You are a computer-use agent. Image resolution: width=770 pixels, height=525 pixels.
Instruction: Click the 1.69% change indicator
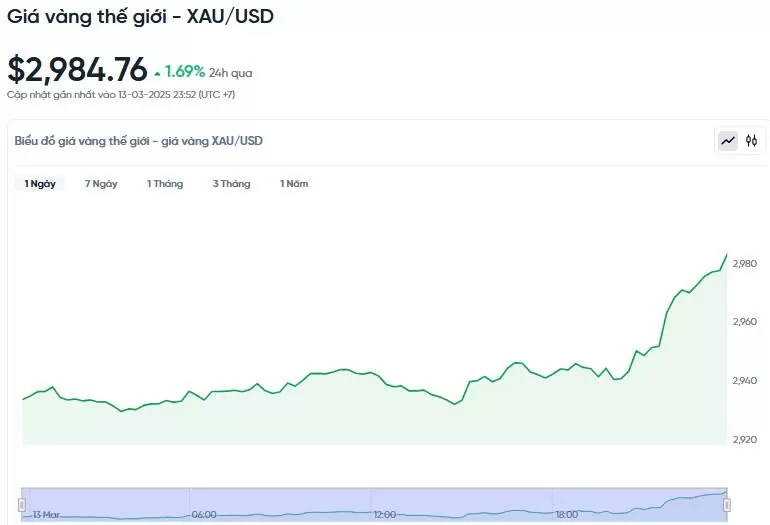(x=185, y=72)
